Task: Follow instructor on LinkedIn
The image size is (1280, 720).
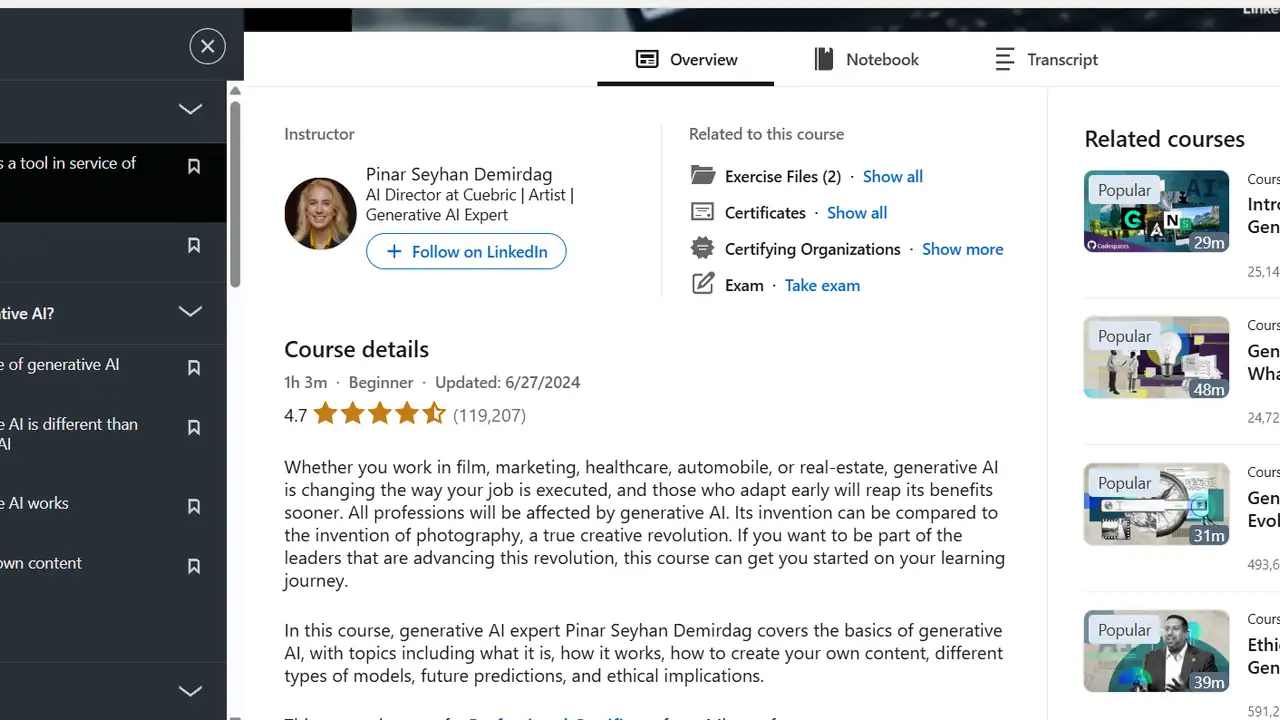Action: (466, 251)
